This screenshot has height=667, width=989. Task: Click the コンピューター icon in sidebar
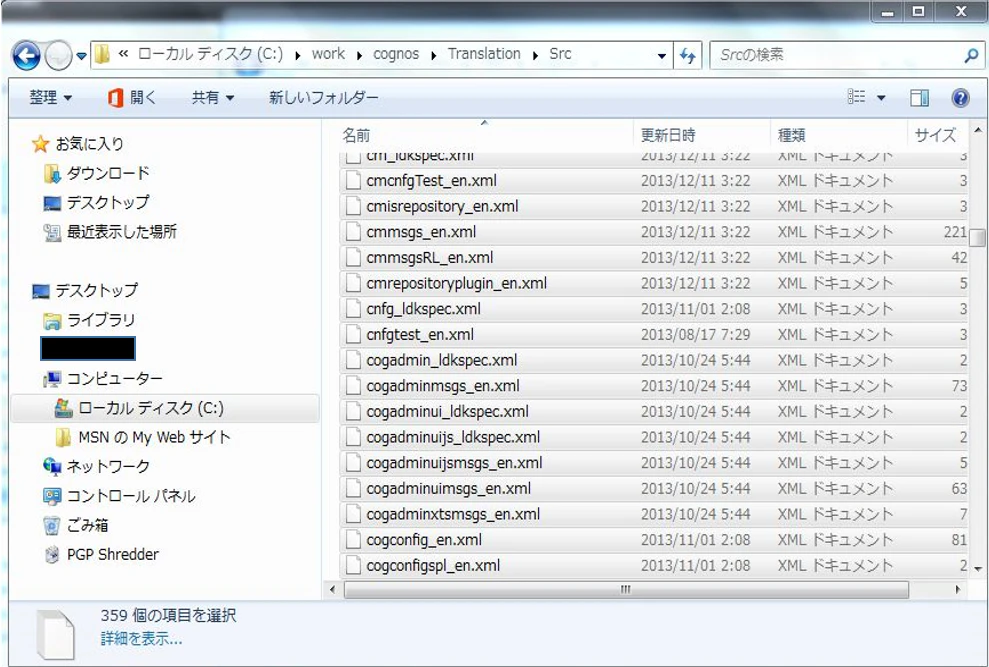point(52,379)
